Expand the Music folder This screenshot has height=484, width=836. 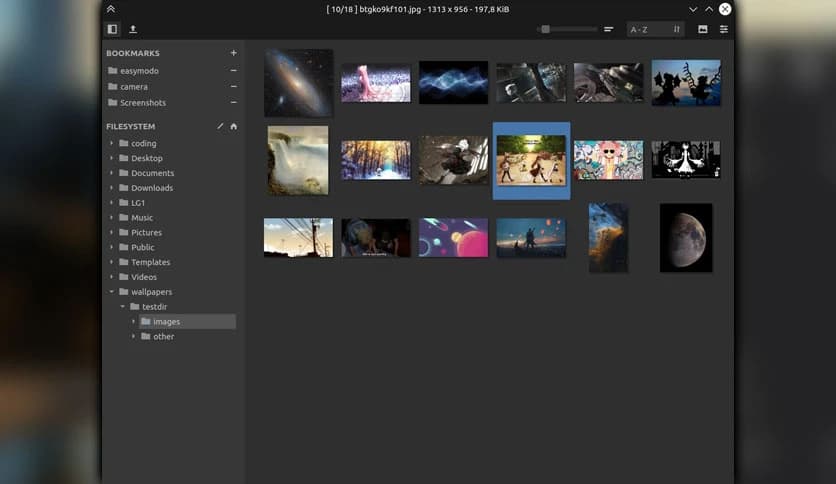coord(111,217)
